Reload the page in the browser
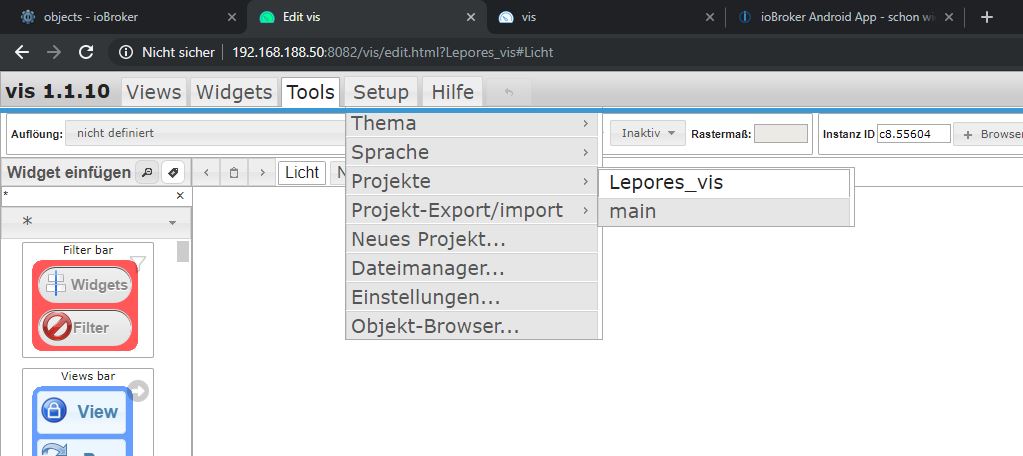 click(86, 52)
